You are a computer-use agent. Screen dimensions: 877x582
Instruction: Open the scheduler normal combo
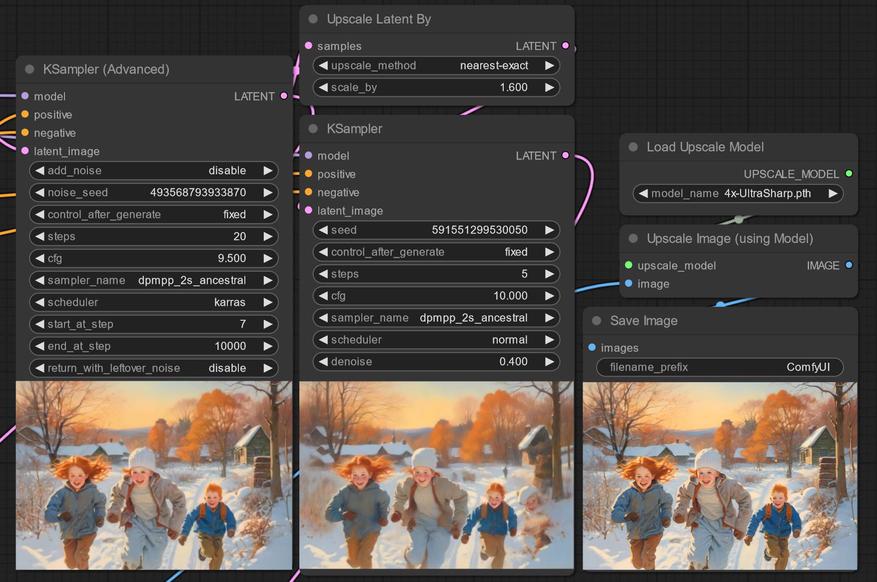[x=436, y=339]
